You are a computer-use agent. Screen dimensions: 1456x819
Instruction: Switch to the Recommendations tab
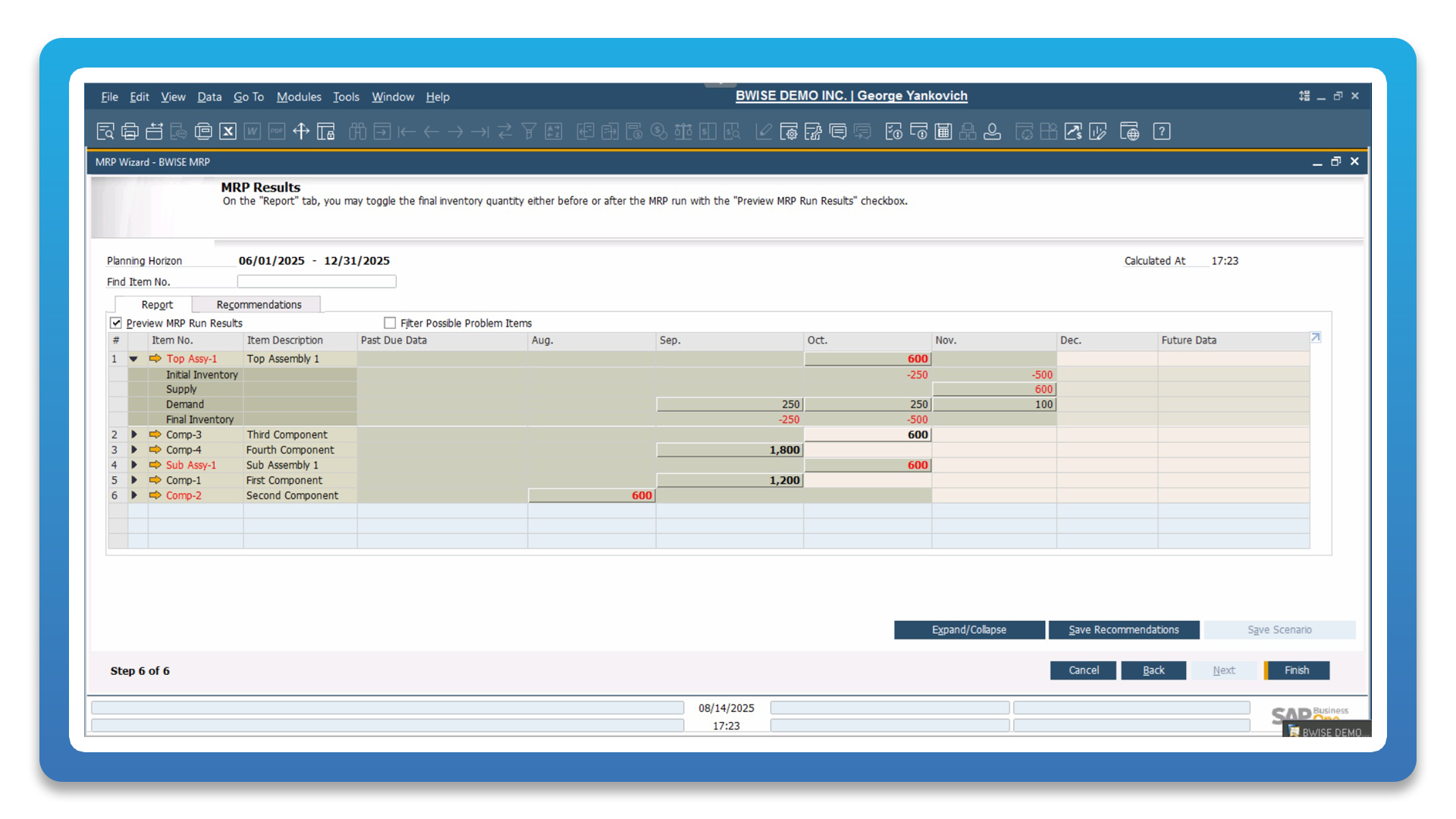256,304
